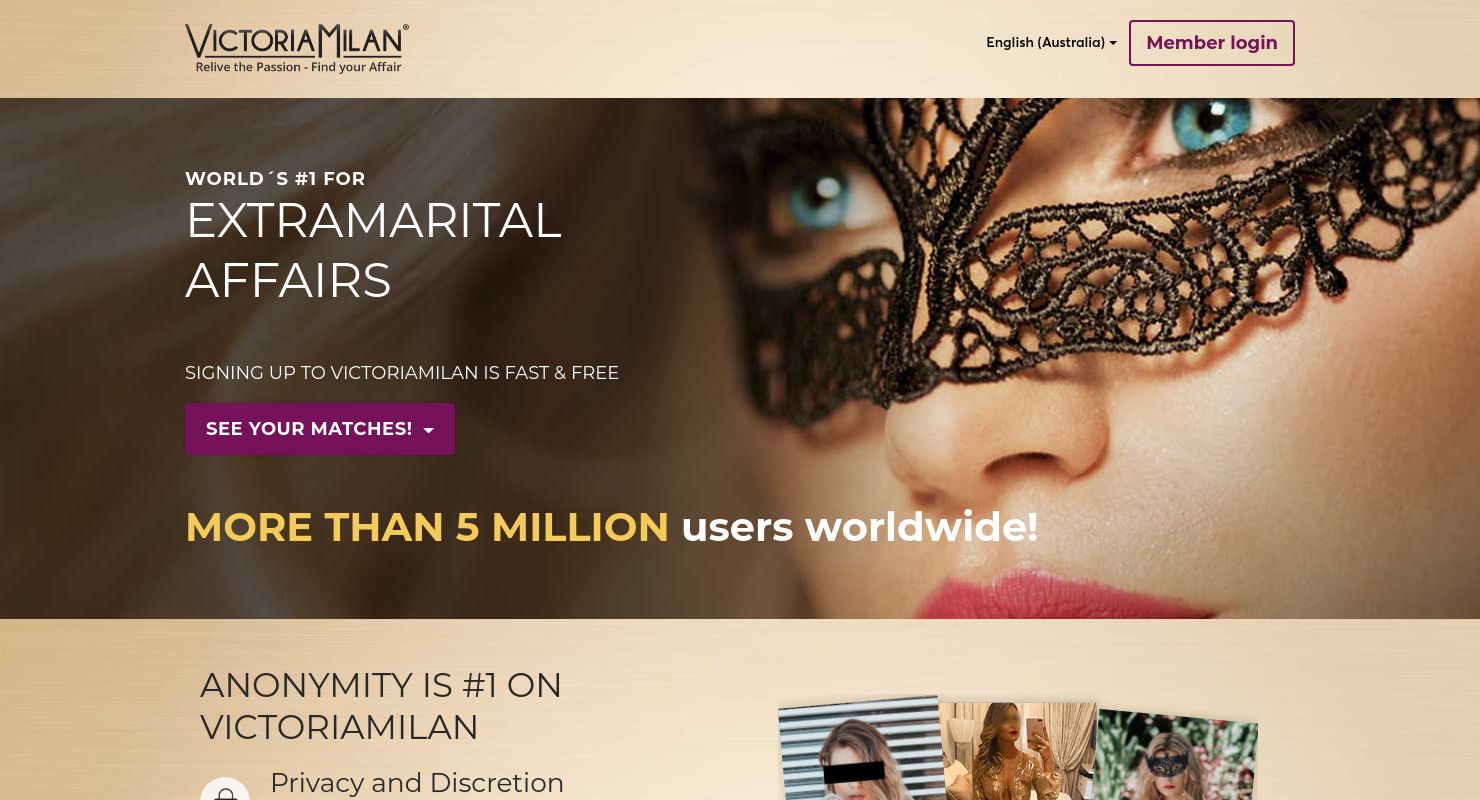Click the Privacy and Discretion heading
1480x800 pixels.
pyautogui.click(x=417, y=782)
